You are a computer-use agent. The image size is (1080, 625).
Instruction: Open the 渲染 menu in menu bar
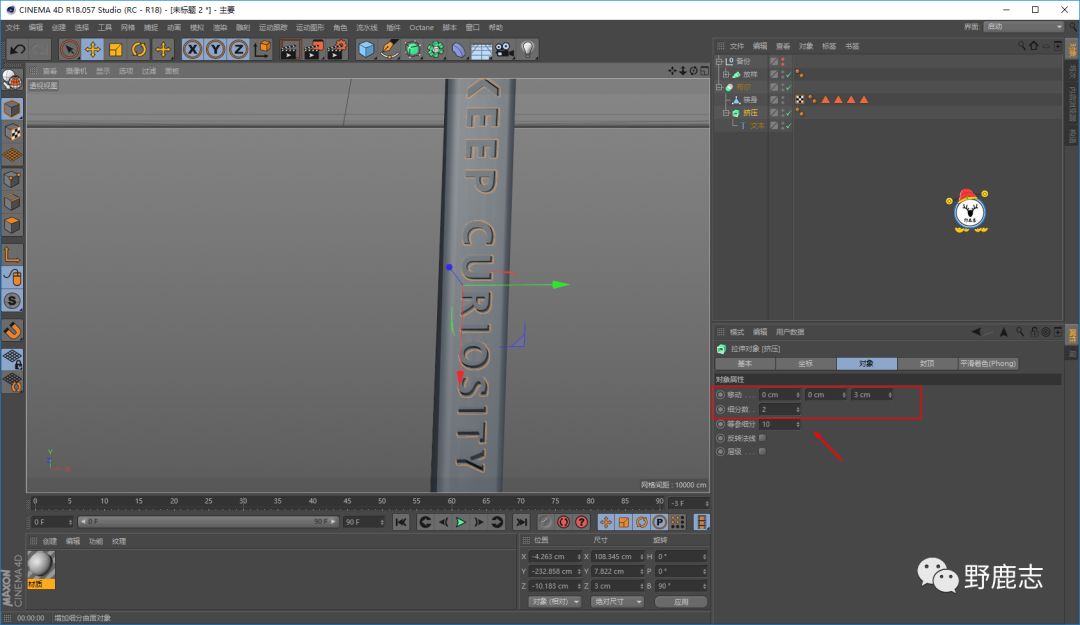pyautogui.click(x=219, y=27)
